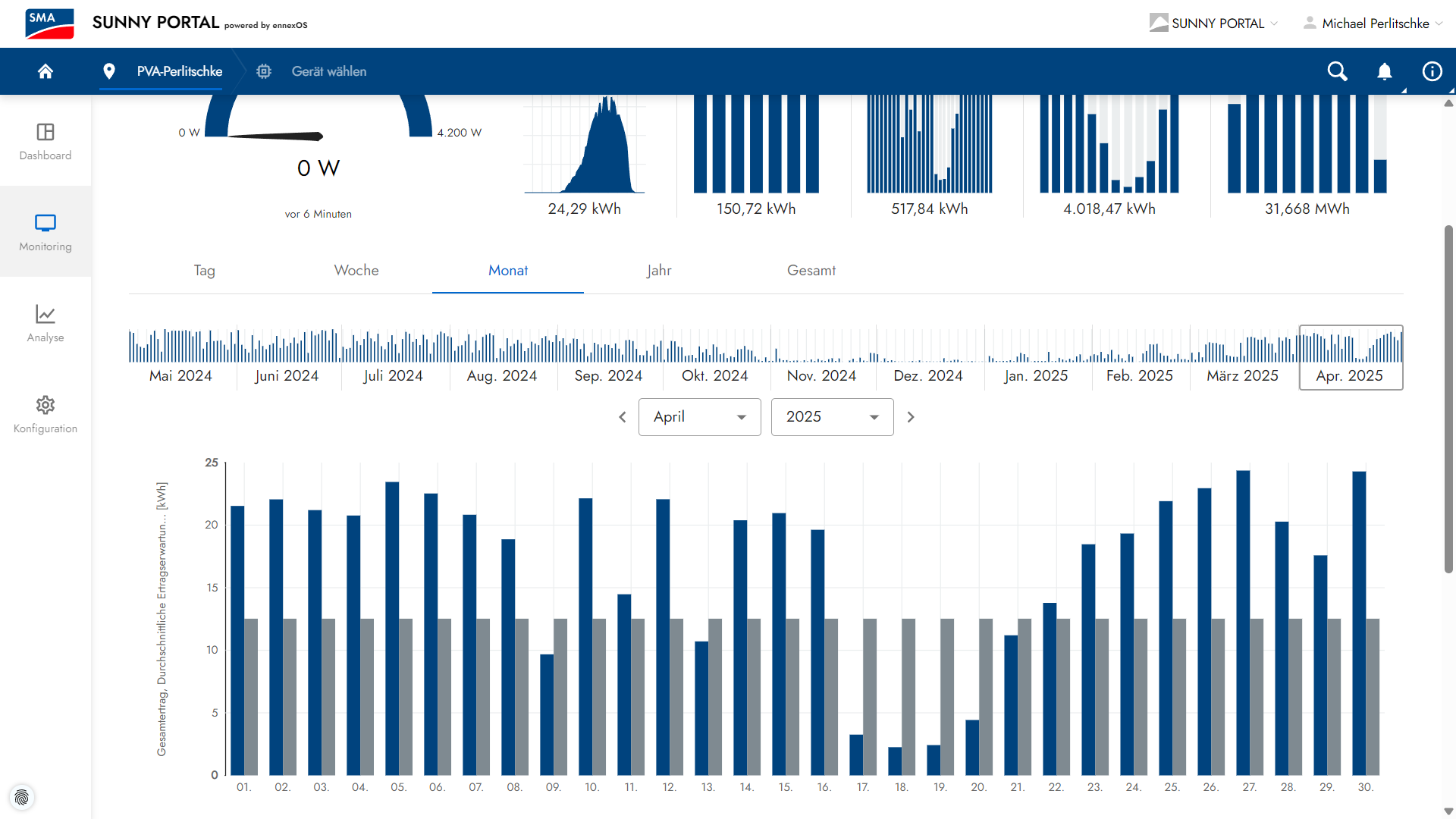Image resolution: width=1456 pixels, height=819 pixels.
Task: Open the Analyse sidebar section
Action: click(45, 323)
